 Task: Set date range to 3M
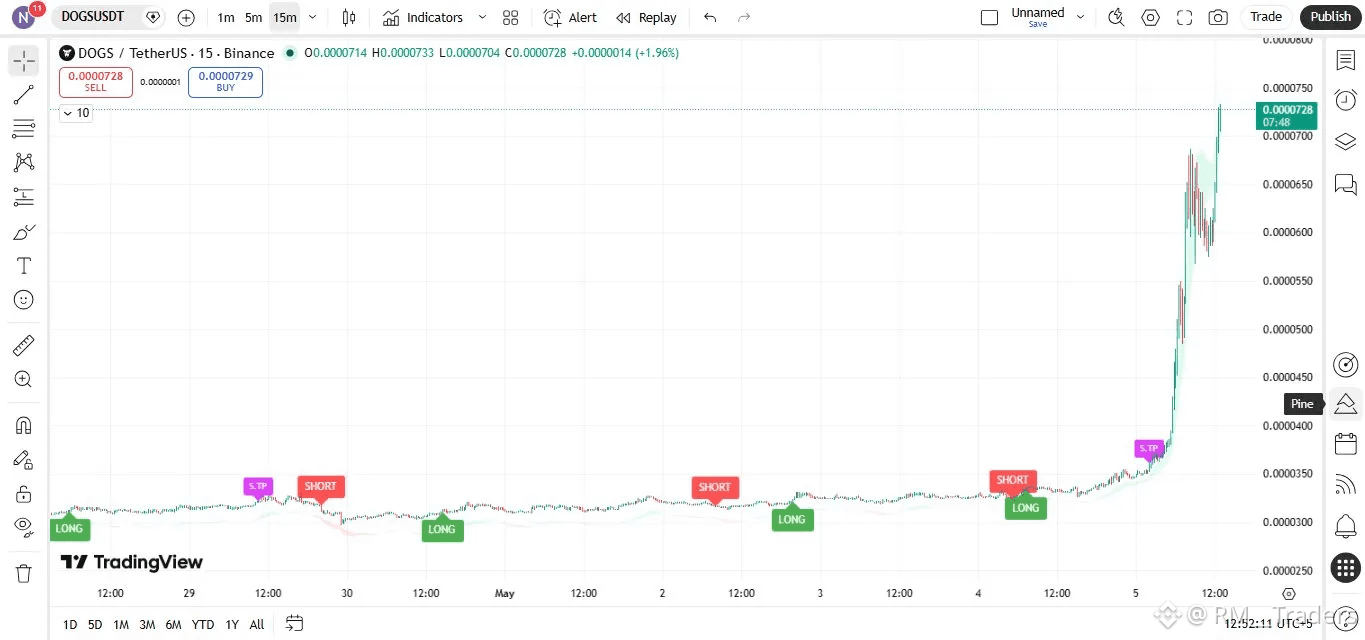click(x=147, y=624)
